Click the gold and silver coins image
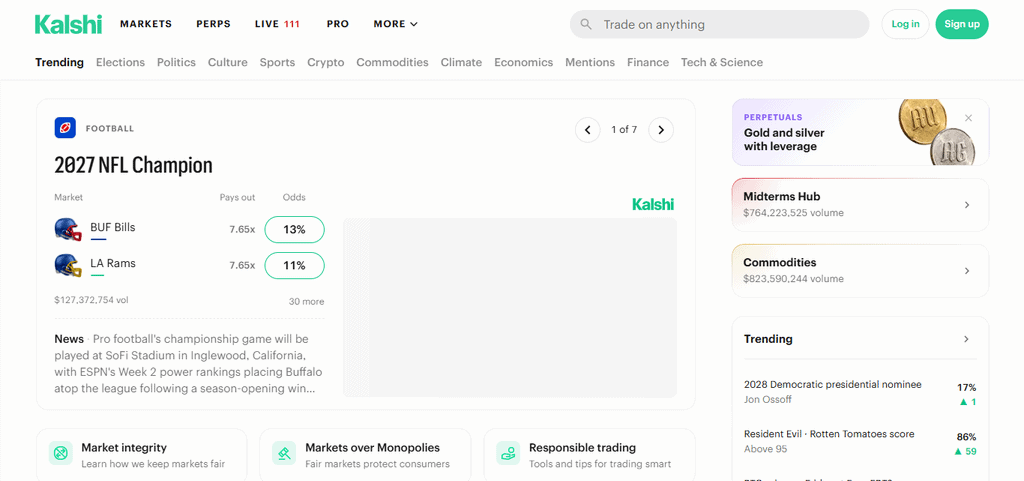This screenshot has width=1024, height=481. coord(936,132)
